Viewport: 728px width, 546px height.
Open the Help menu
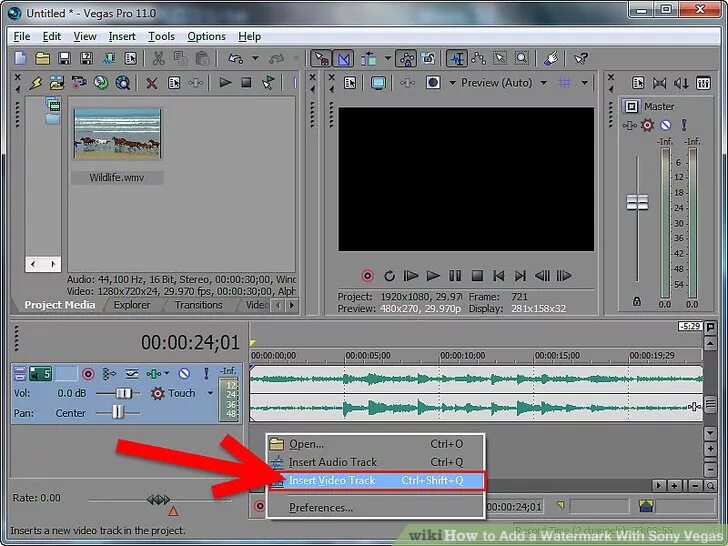(249, 36)
